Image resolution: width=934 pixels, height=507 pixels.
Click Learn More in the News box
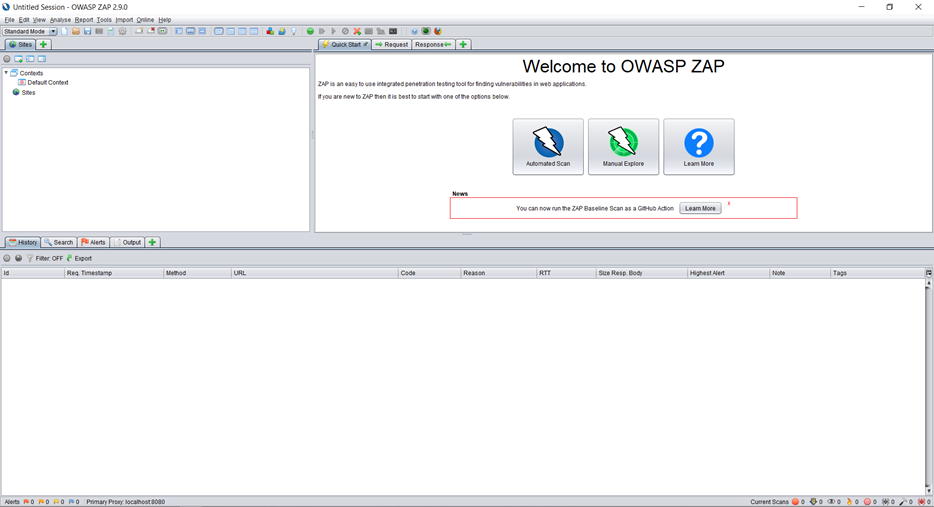700,209
